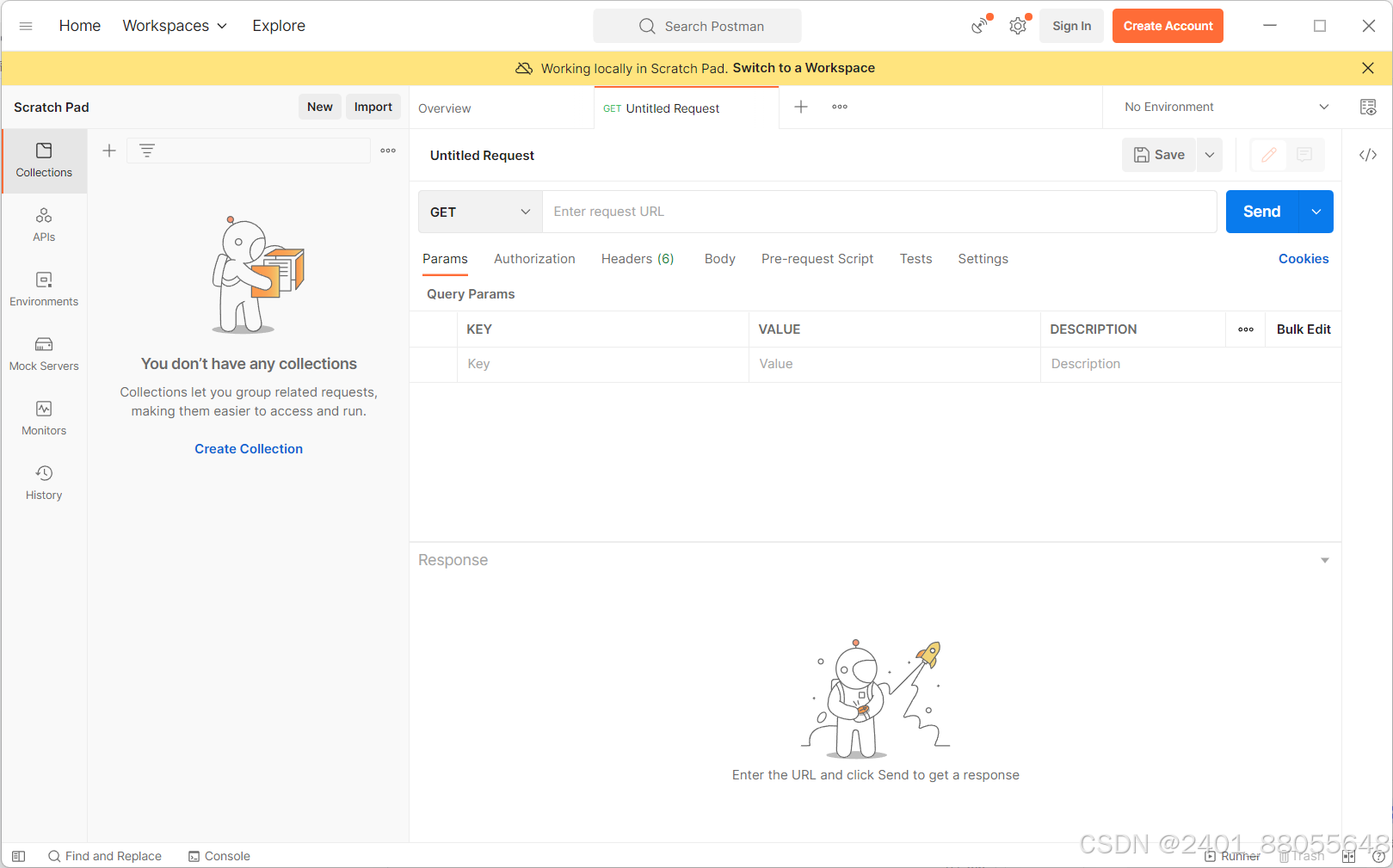Click the Untitled Request title text
This screenshot has height=868, width=1393.
click(482, 156)
